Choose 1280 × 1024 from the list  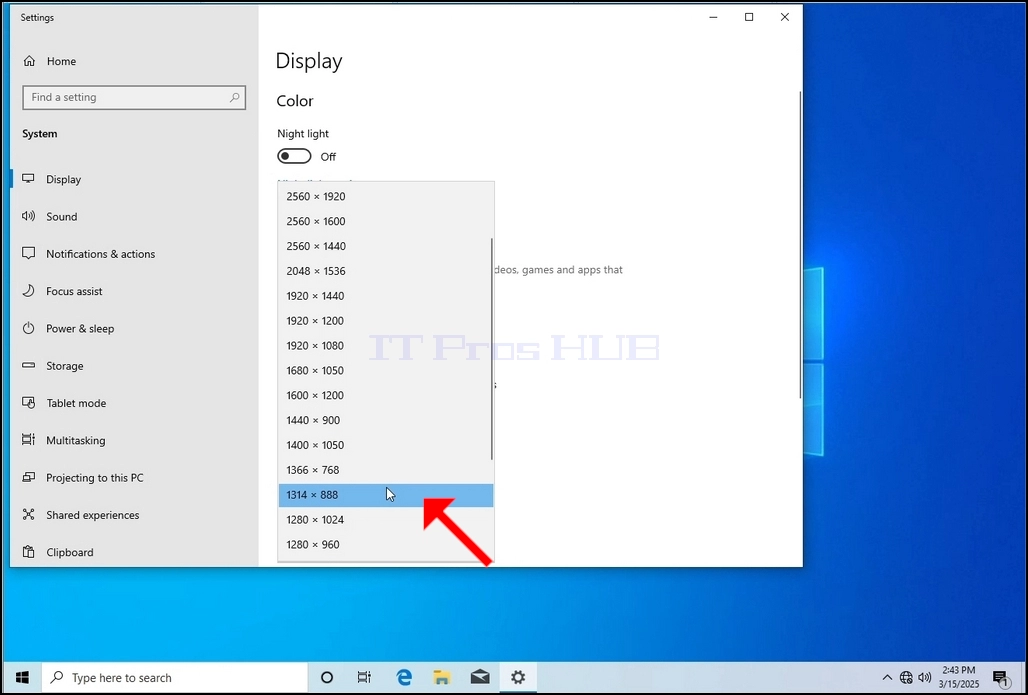point(385,520)
